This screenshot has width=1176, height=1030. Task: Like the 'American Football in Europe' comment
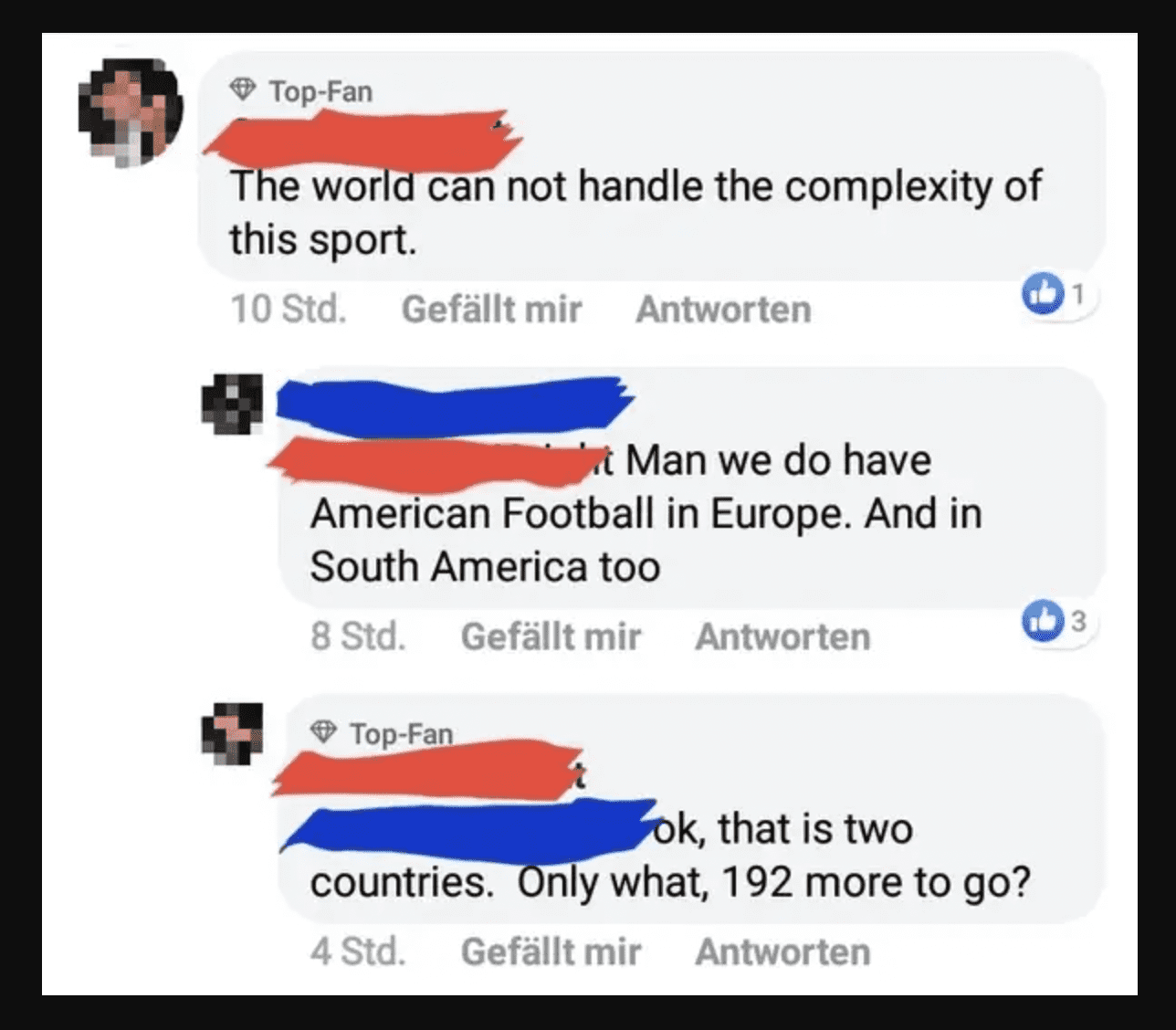click(x=551, y=636)
